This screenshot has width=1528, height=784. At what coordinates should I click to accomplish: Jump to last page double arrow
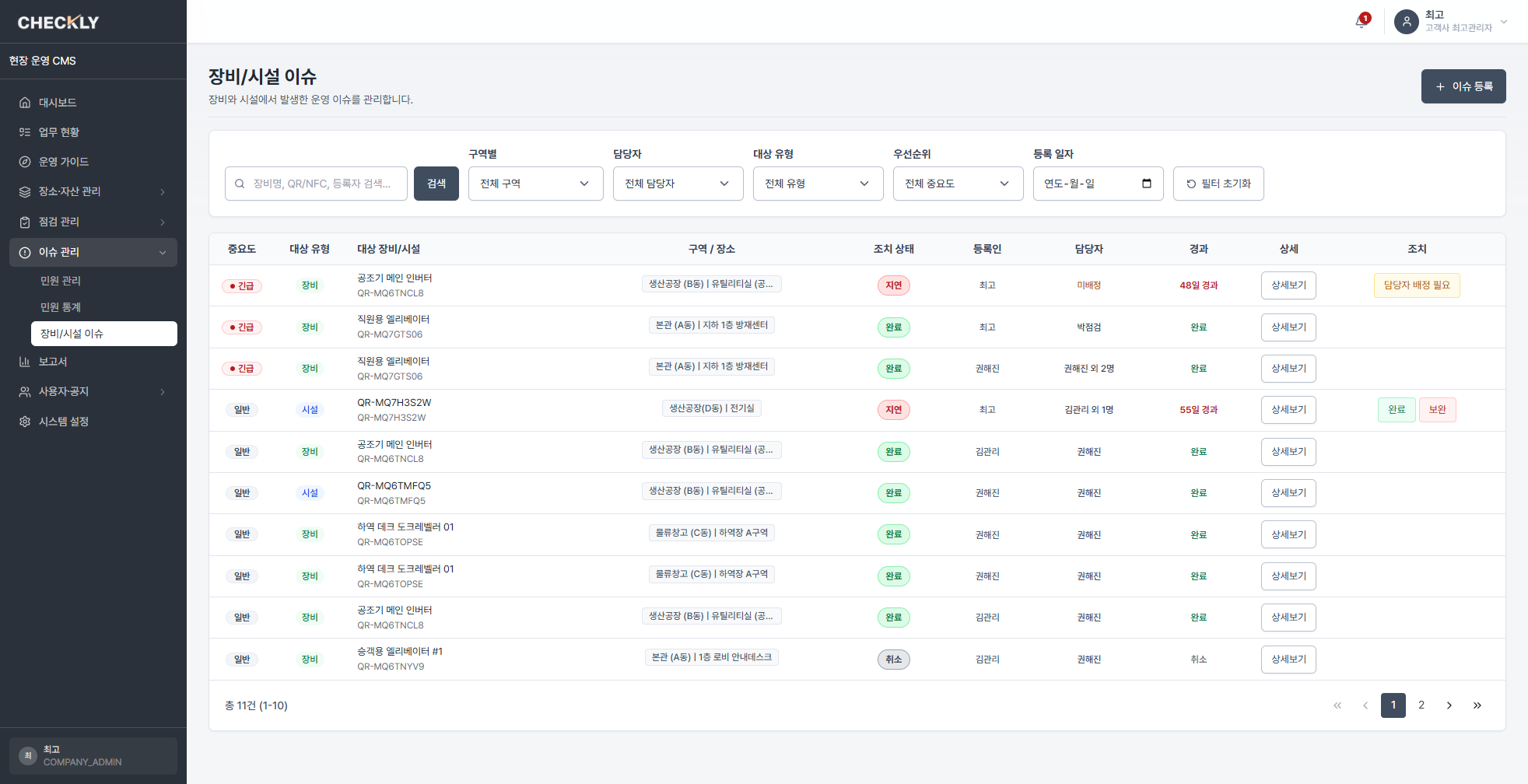[x=1477, y=705]
